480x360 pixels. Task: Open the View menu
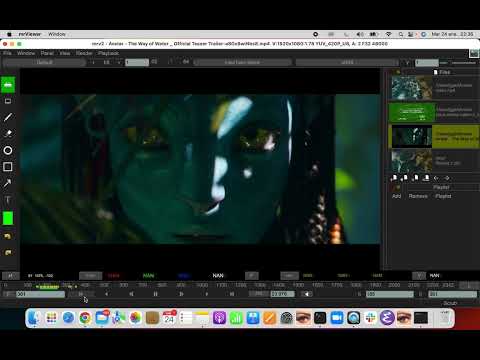[x=65, y=53]
